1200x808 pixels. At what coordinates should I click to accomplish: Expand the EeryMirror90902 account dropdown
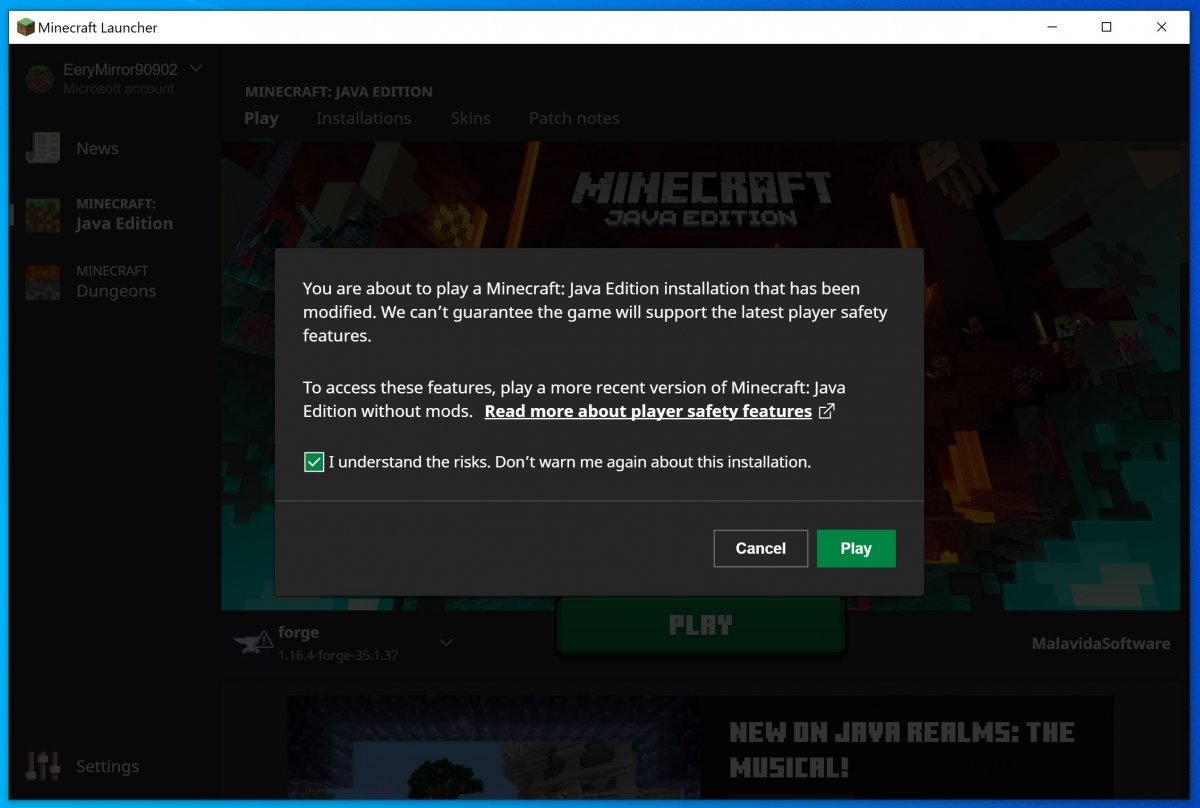tap(196, 69)
